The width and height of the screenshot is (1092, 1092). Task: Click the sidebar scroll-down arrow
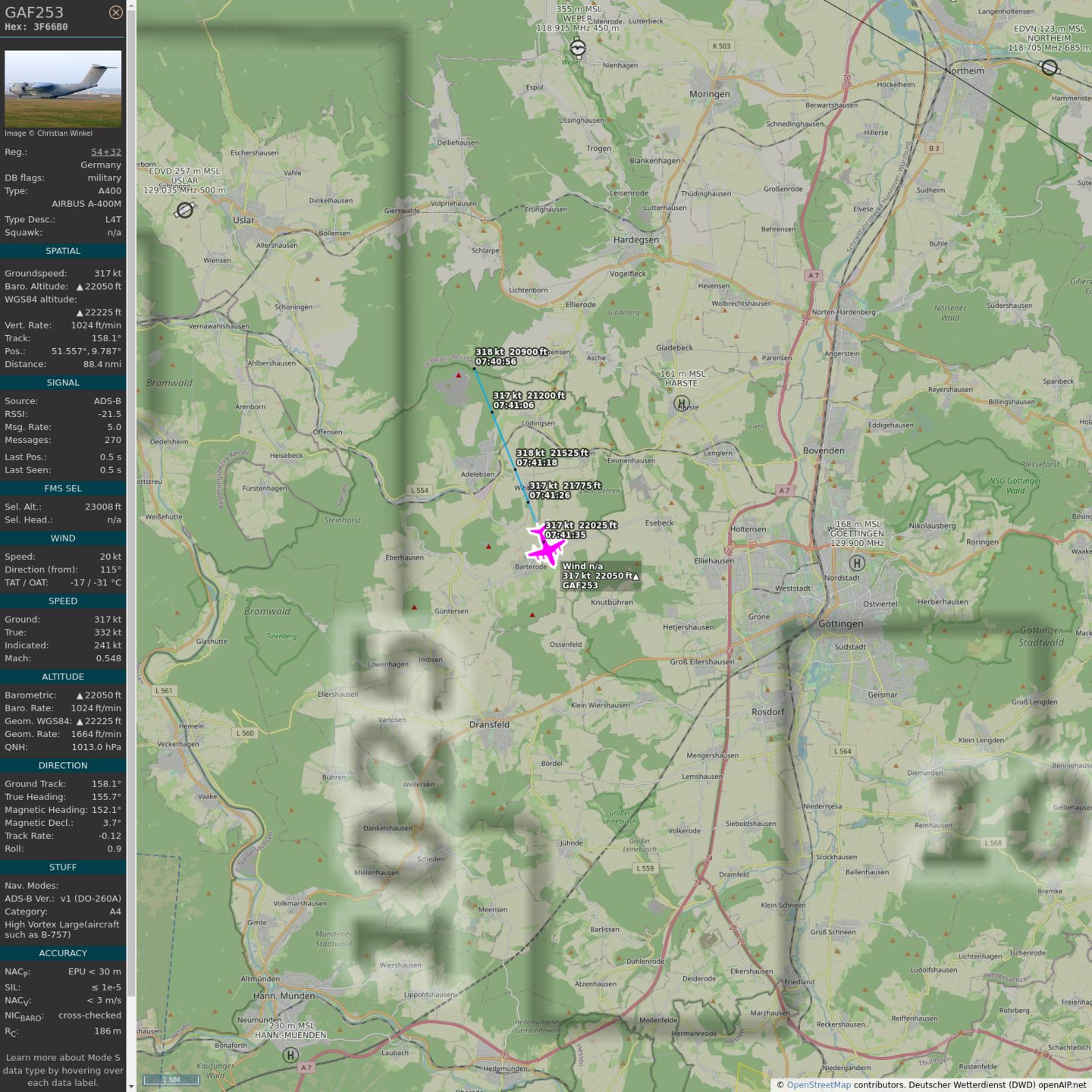131,1086
